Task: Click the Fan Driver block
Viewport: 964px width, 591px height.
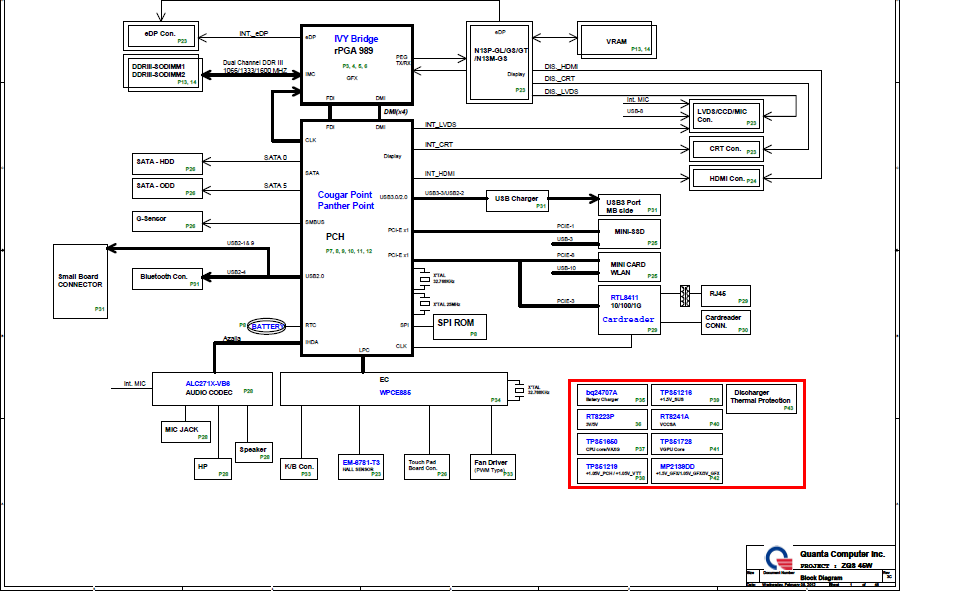Action: click(494, 466)
